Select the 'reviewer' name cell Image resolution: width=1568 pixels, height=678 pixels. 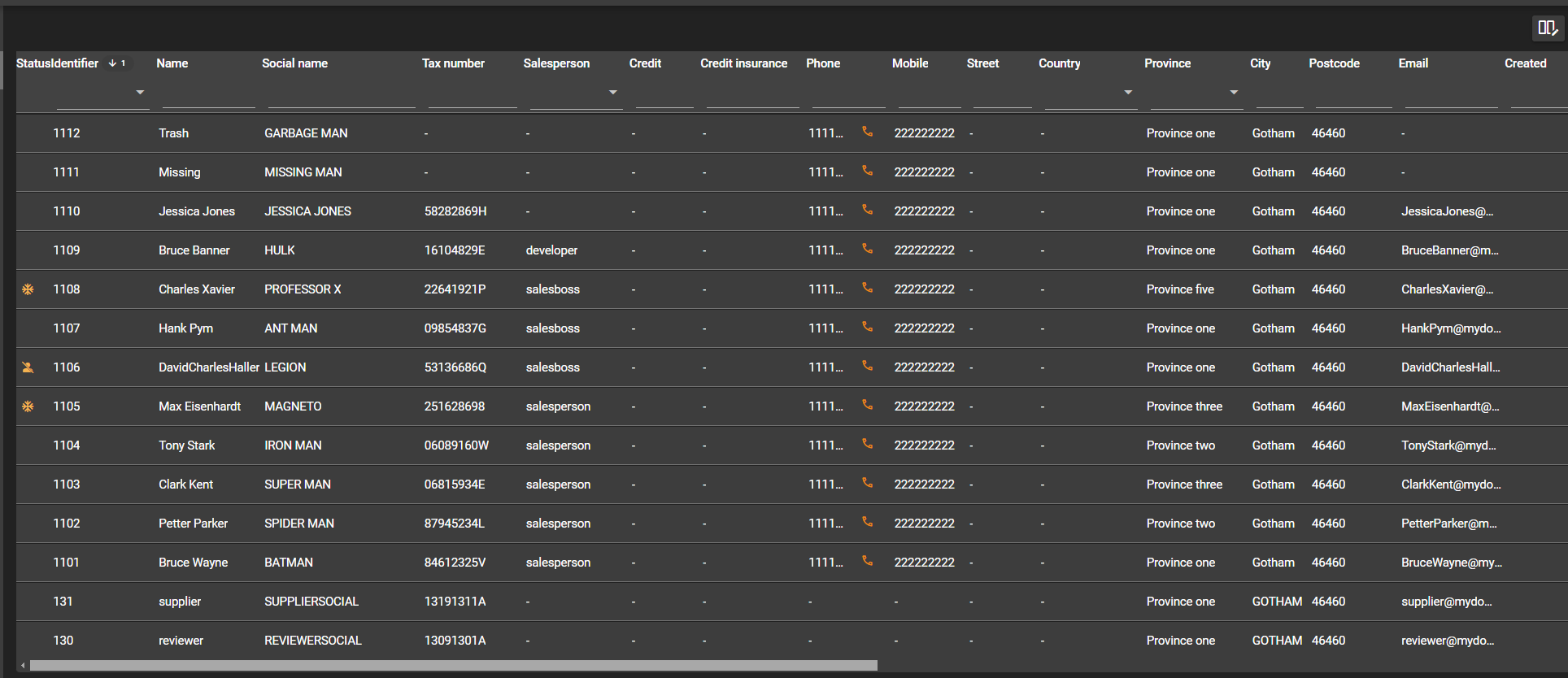(181, 641)
